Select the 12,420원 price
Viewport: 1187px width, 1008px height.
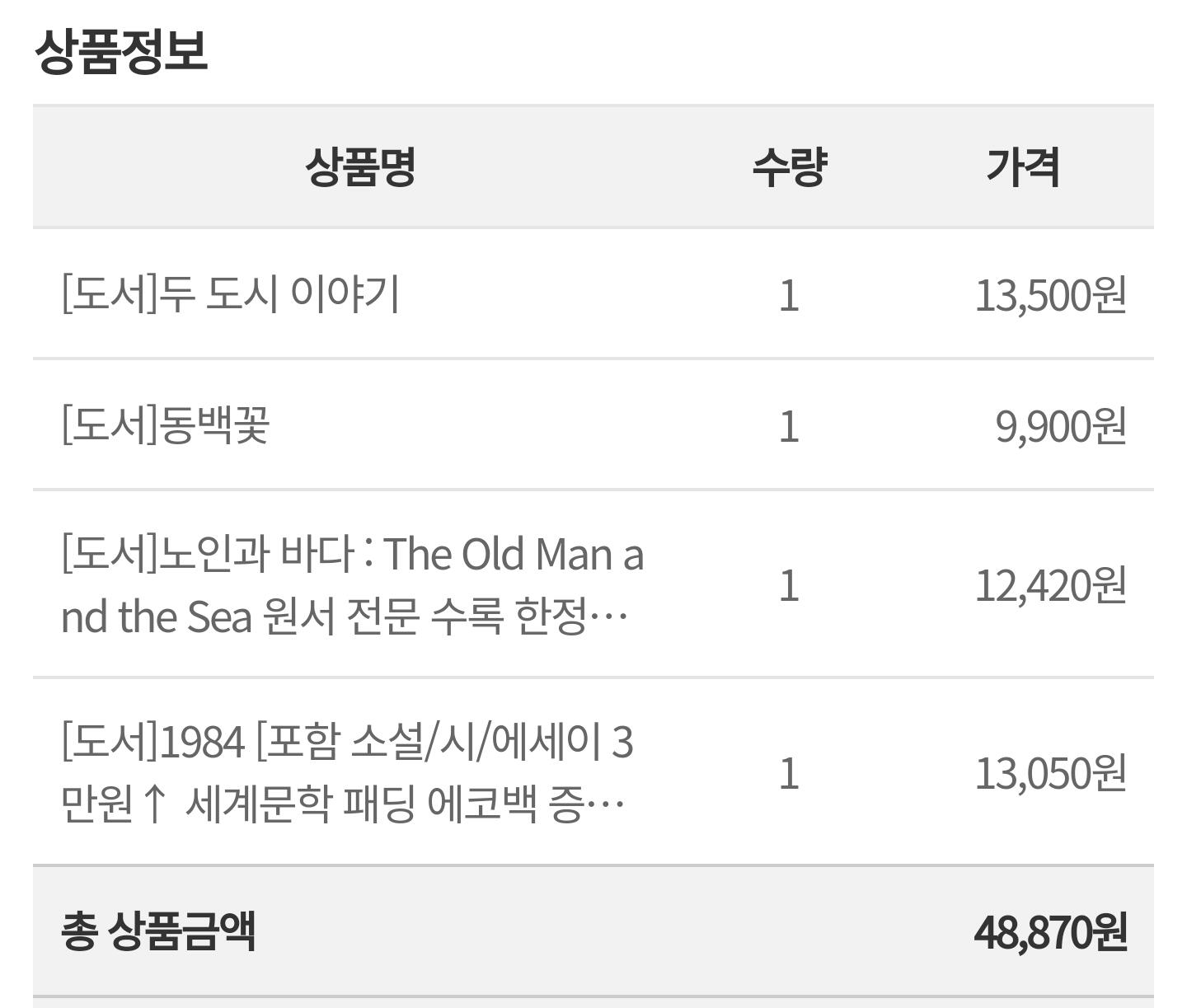pyautogui.click(x=1050, y=585)
